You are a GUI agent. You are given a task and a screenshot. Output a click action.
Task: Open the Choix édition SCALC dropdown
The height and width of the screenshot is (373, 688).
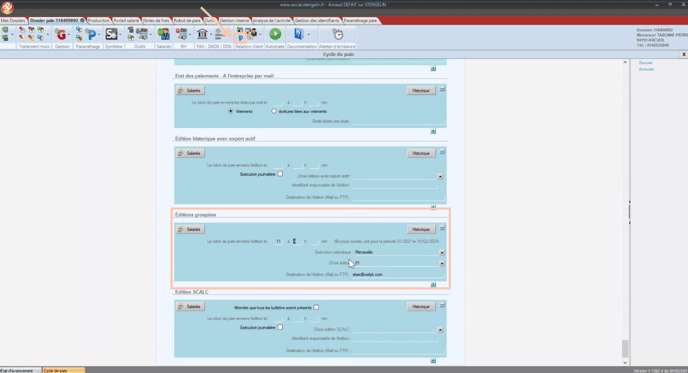pyautogui.click(x=440, y=330)
